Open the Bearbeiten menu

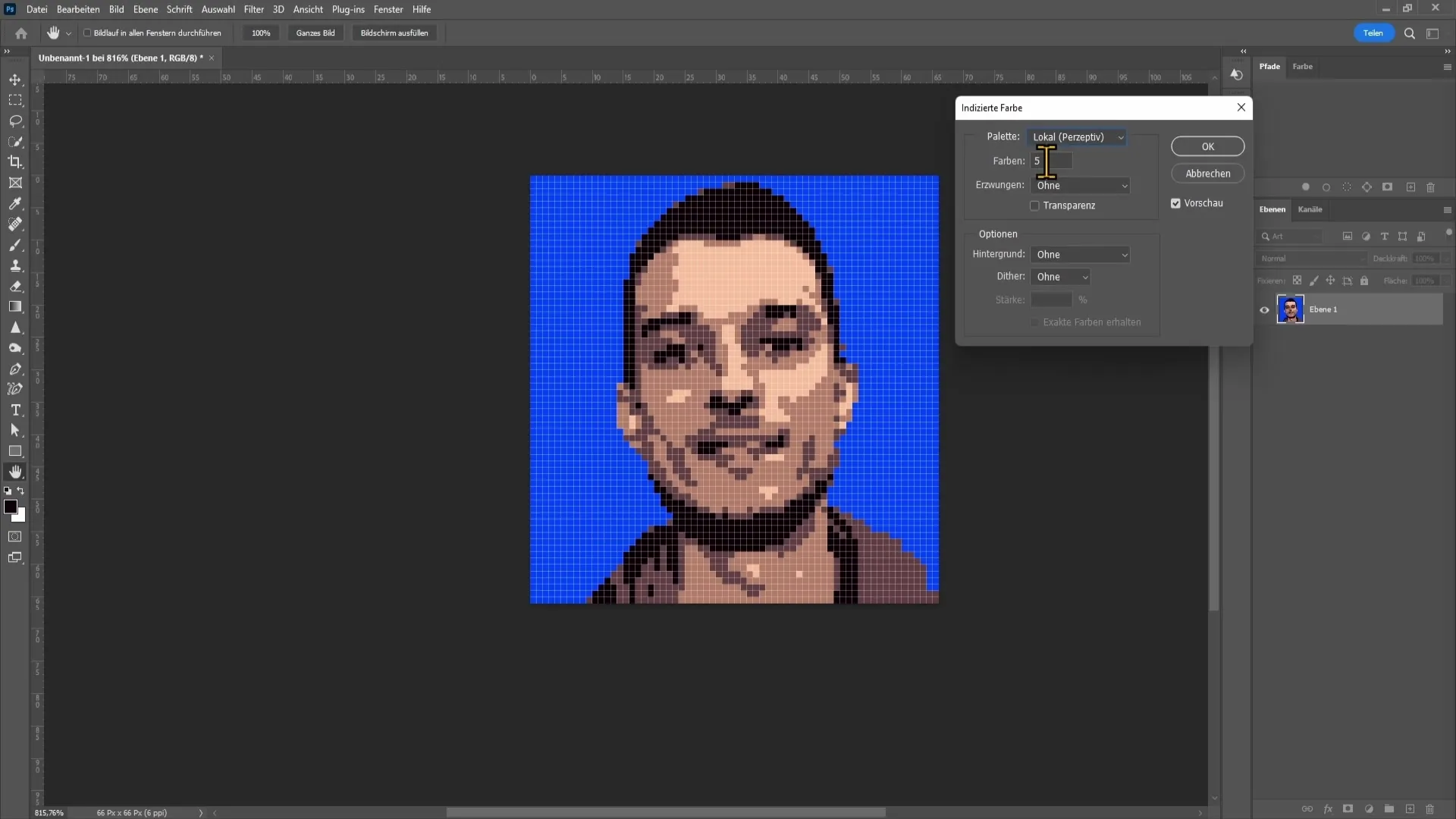[x=78, y=10]
